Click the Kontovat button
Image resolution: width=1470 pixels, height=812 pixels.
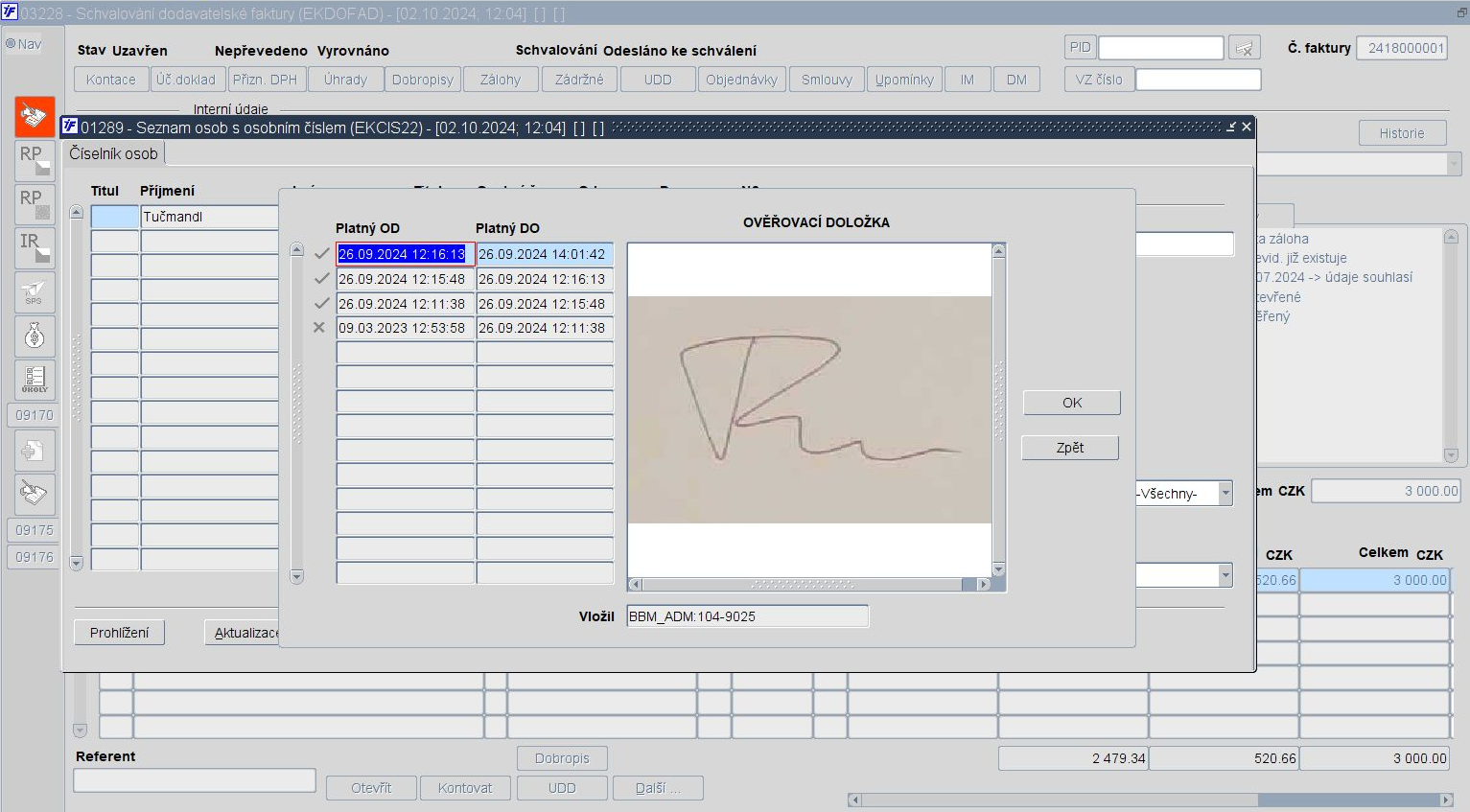pos(465,788)
